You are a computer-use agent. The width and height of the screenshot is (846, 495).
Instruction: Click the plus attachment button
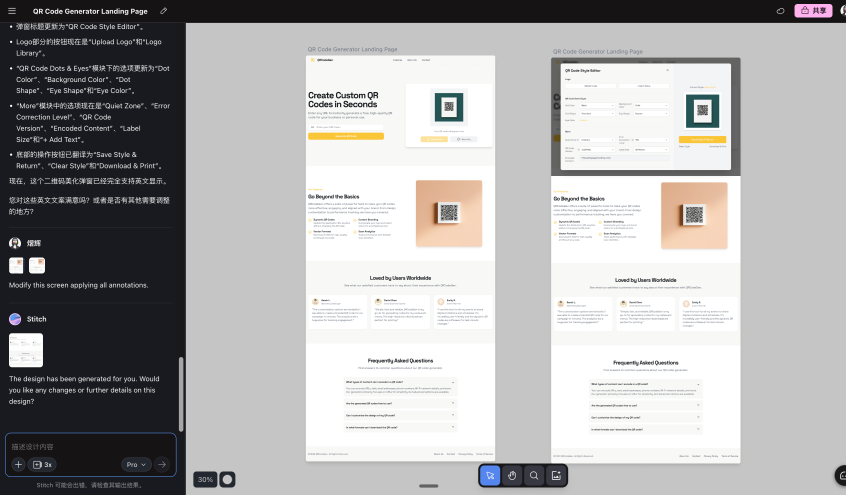pyautogui.click(x=18, y=465)
